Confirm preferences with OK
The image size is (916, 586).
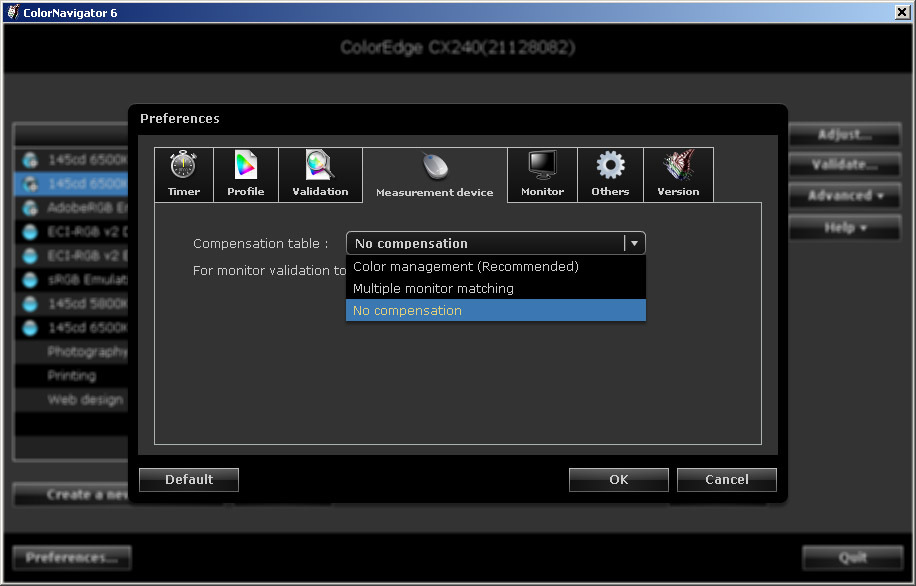click(x=619, y=480)
